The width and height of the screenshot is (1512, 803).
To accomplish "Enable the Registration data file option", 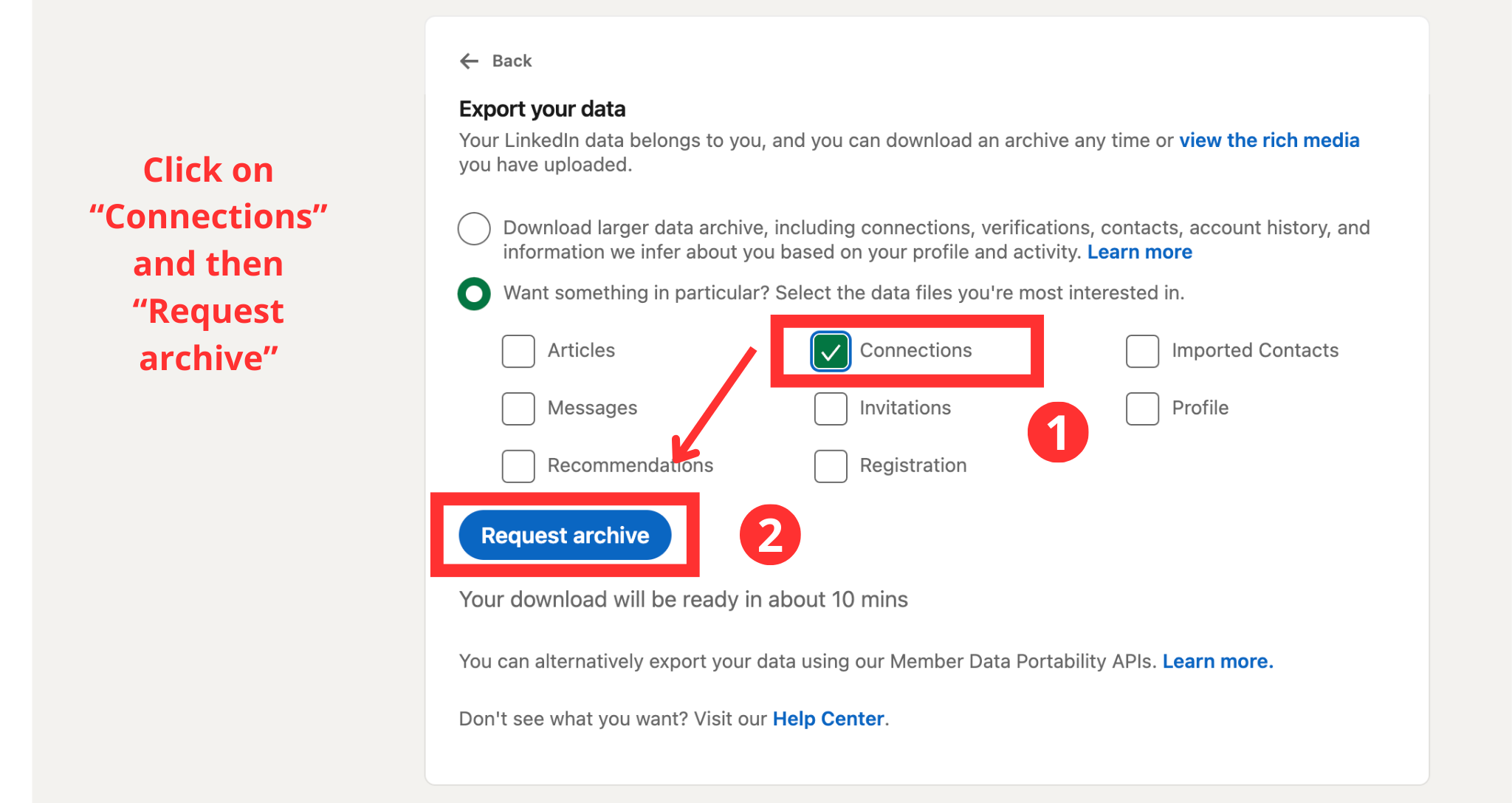I will (830, 465).
